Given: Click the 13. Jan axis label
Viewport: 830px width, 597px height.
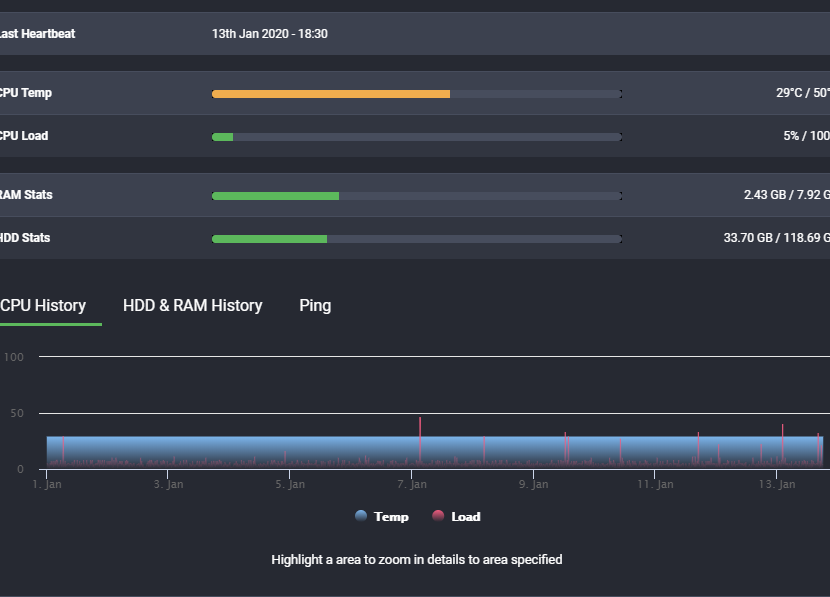Looking at the screenshot, I should coord(777,484).
